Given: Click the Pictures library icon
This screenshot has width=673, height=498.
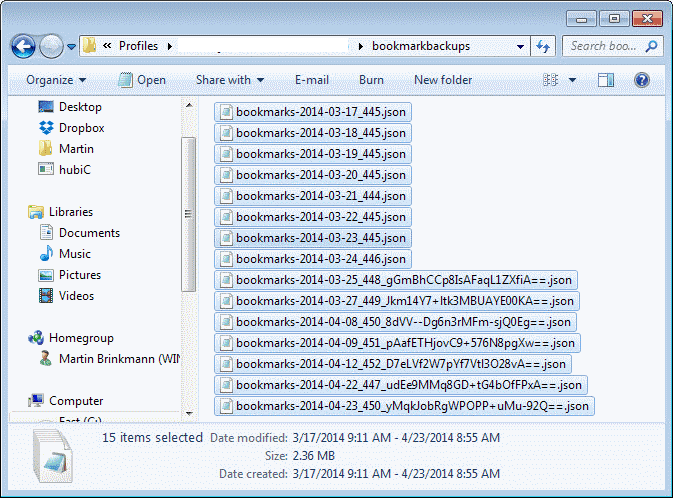Looking at the screenshot, I should (x=46, y=275).
